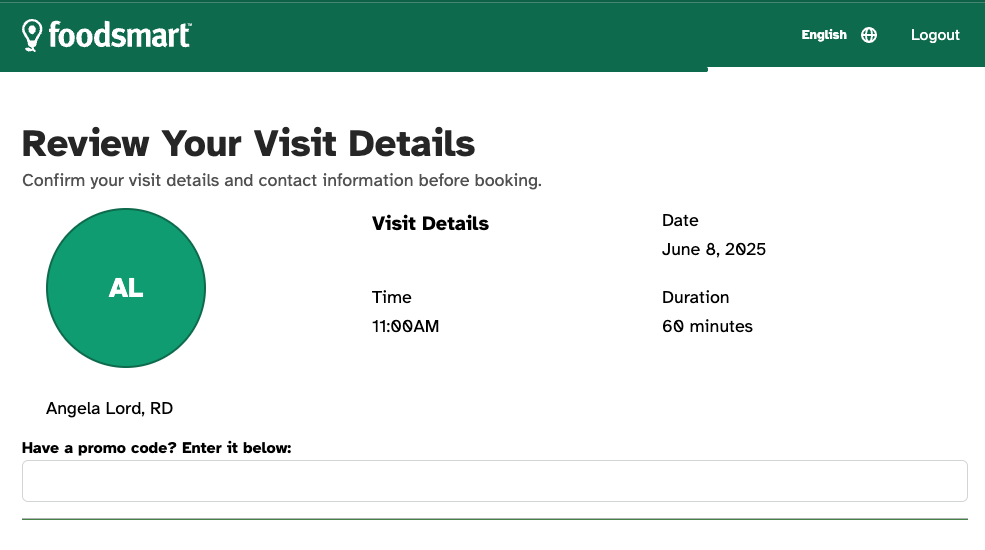Click the divider line below promo field
985x550 pixels.
(494, 519)
